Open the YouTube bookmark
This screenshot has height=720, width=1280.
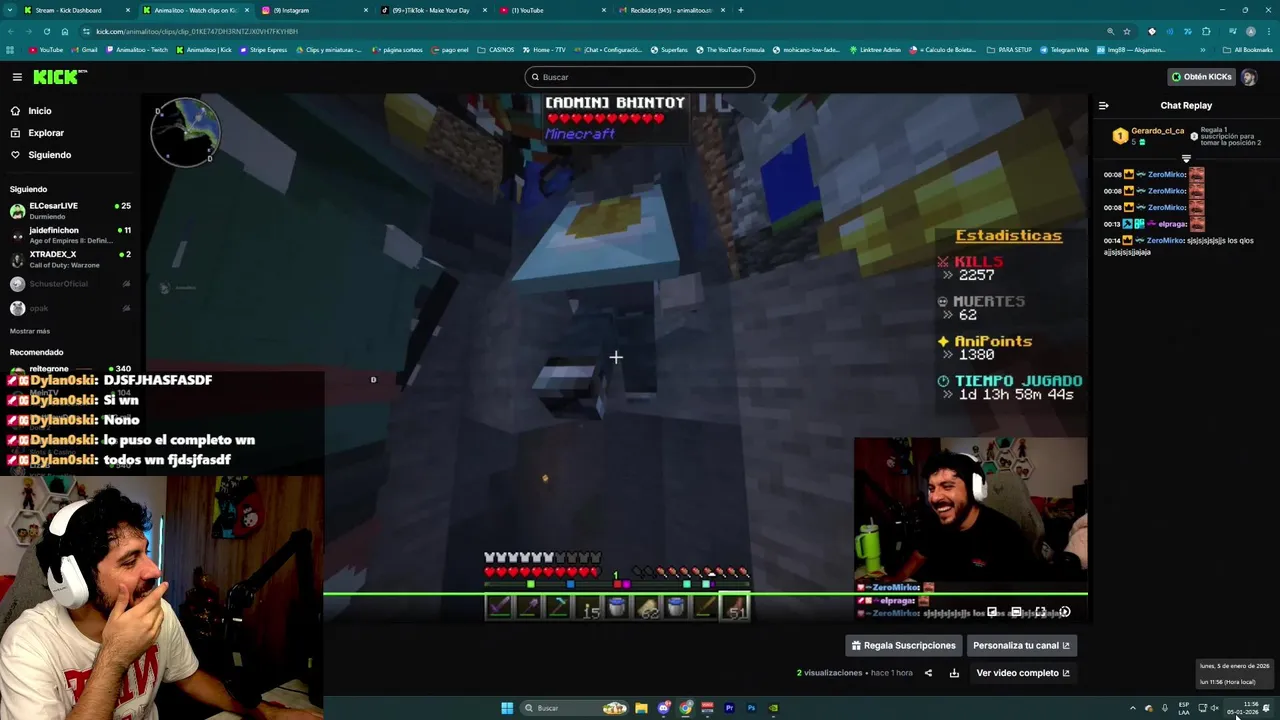pyautogui.click(x=46, y=49)
